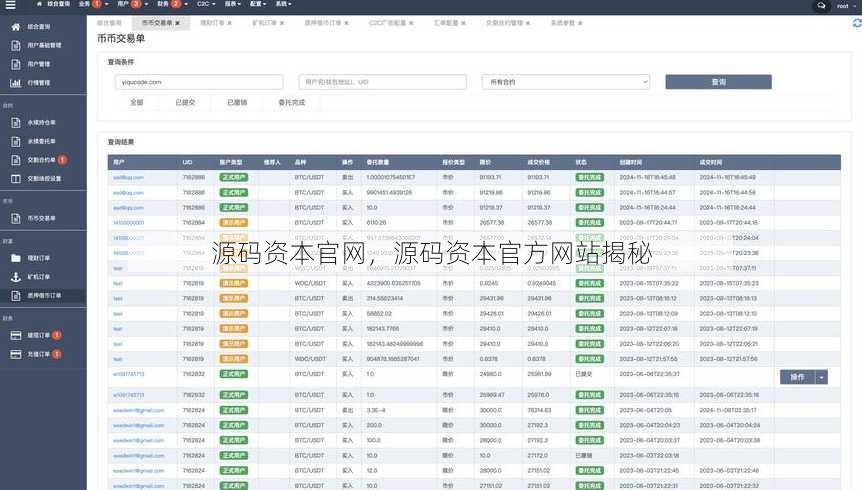Focus the yiqucode.com query input field
This screenshot has width=862, height=490.
[x=199, y=82]
